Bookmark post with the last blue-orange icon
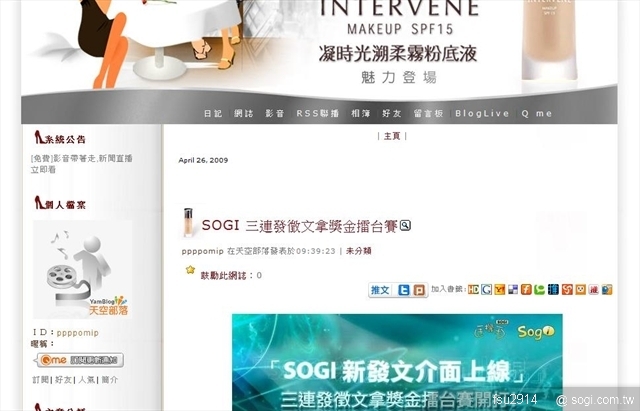The image size is (640, 411). (x=607, y=289)
